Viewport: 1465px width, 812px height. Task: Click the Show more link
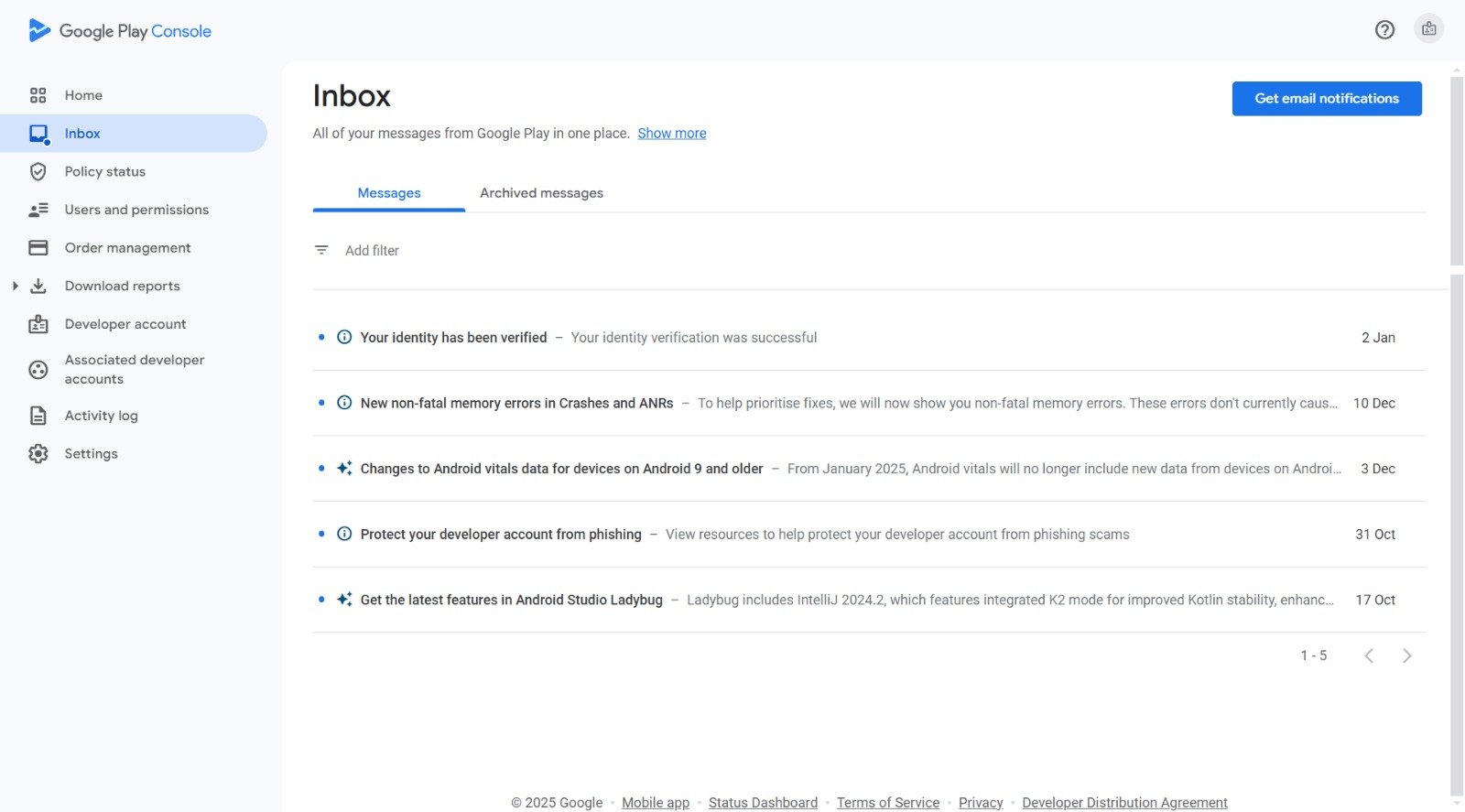click(672, 134)
